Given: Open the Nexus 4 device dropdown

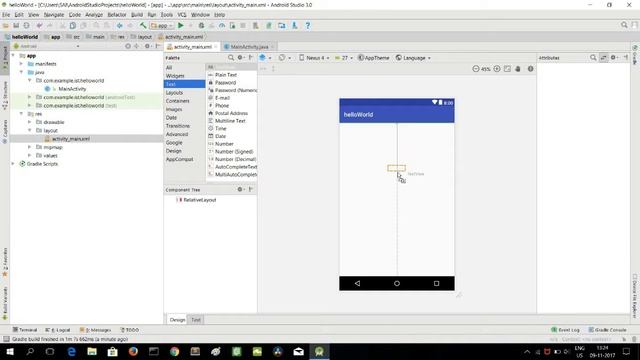Looking at the screenshot, I should 314,58.
